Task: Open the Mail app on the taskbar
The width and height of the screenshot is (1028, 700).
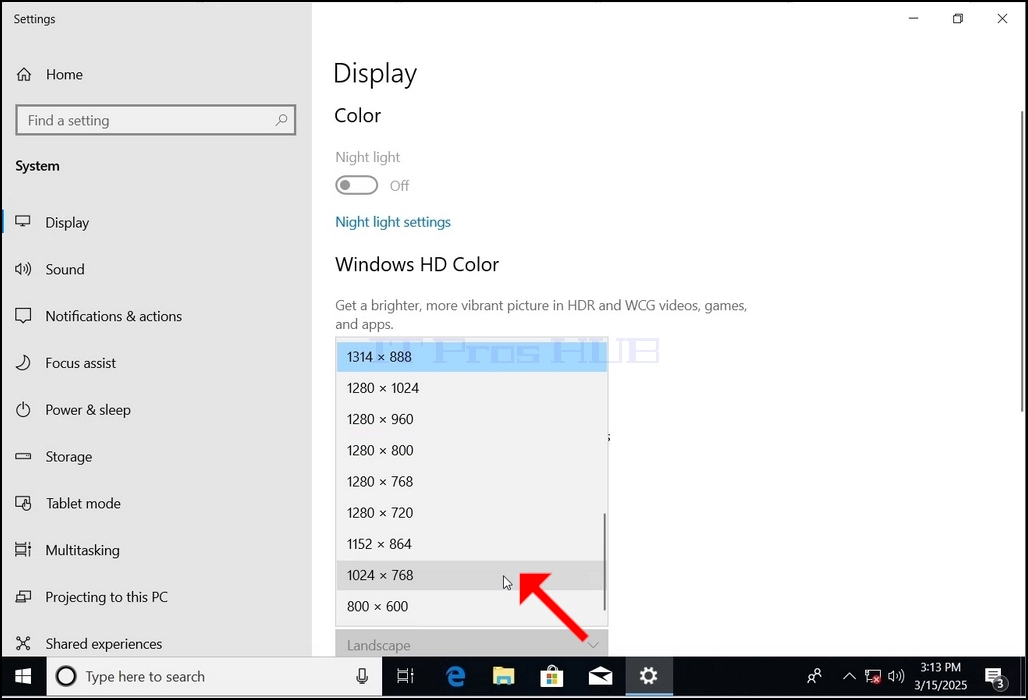Action: point(600,676)
